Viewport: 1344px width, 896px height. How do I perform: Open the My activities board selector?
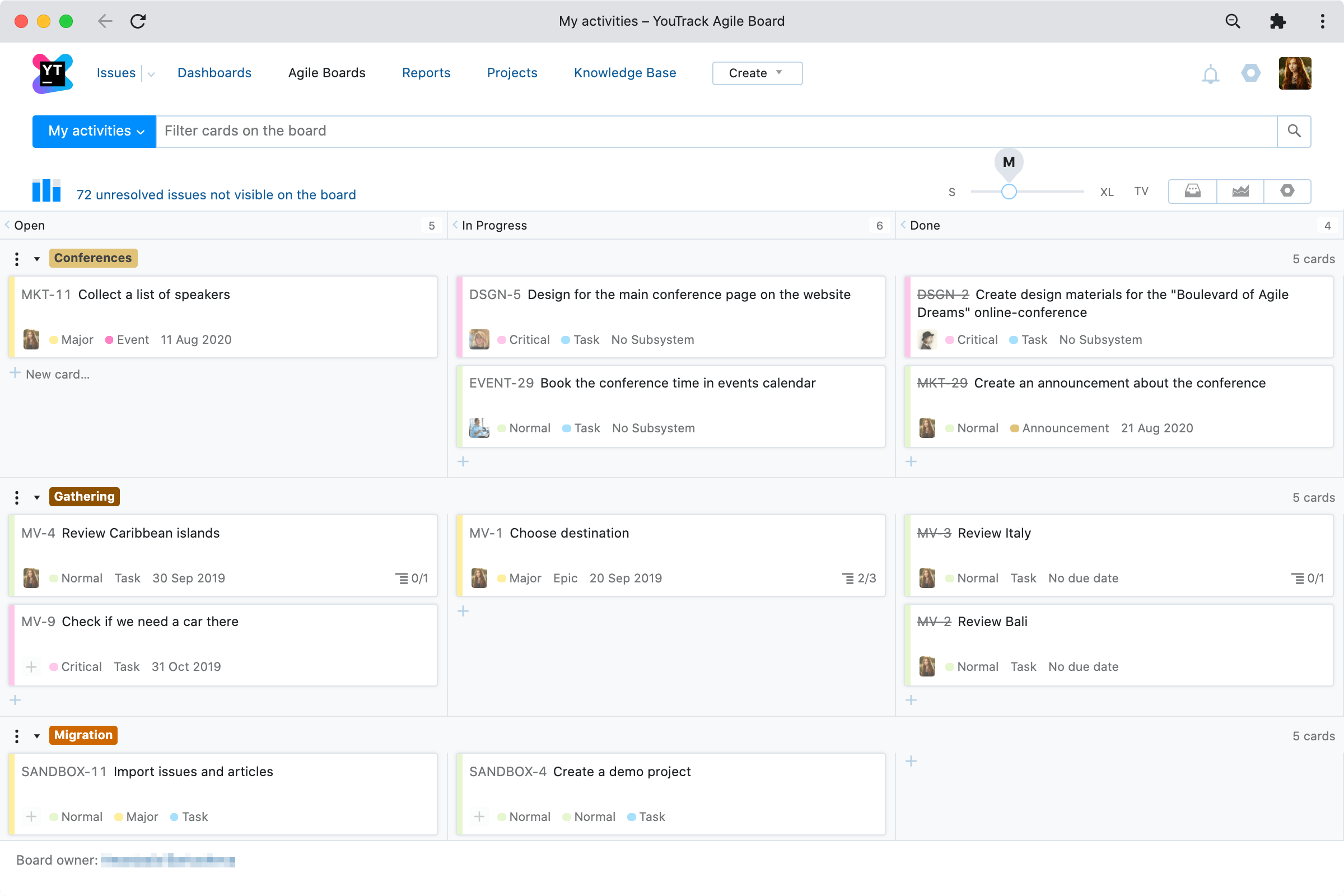coord(94,131)
